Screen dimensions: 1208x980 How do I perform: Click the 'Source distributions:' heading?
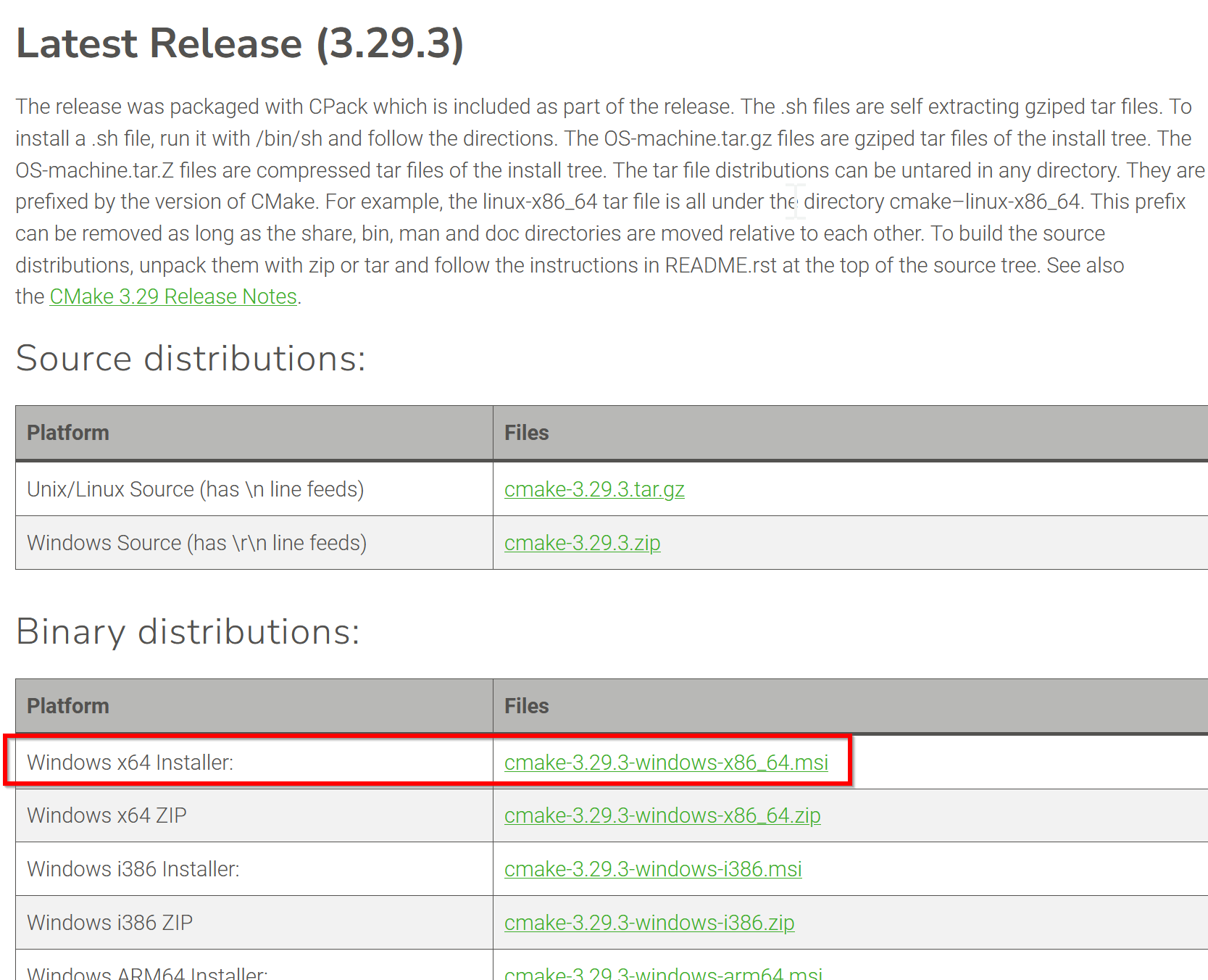[191, 358]
